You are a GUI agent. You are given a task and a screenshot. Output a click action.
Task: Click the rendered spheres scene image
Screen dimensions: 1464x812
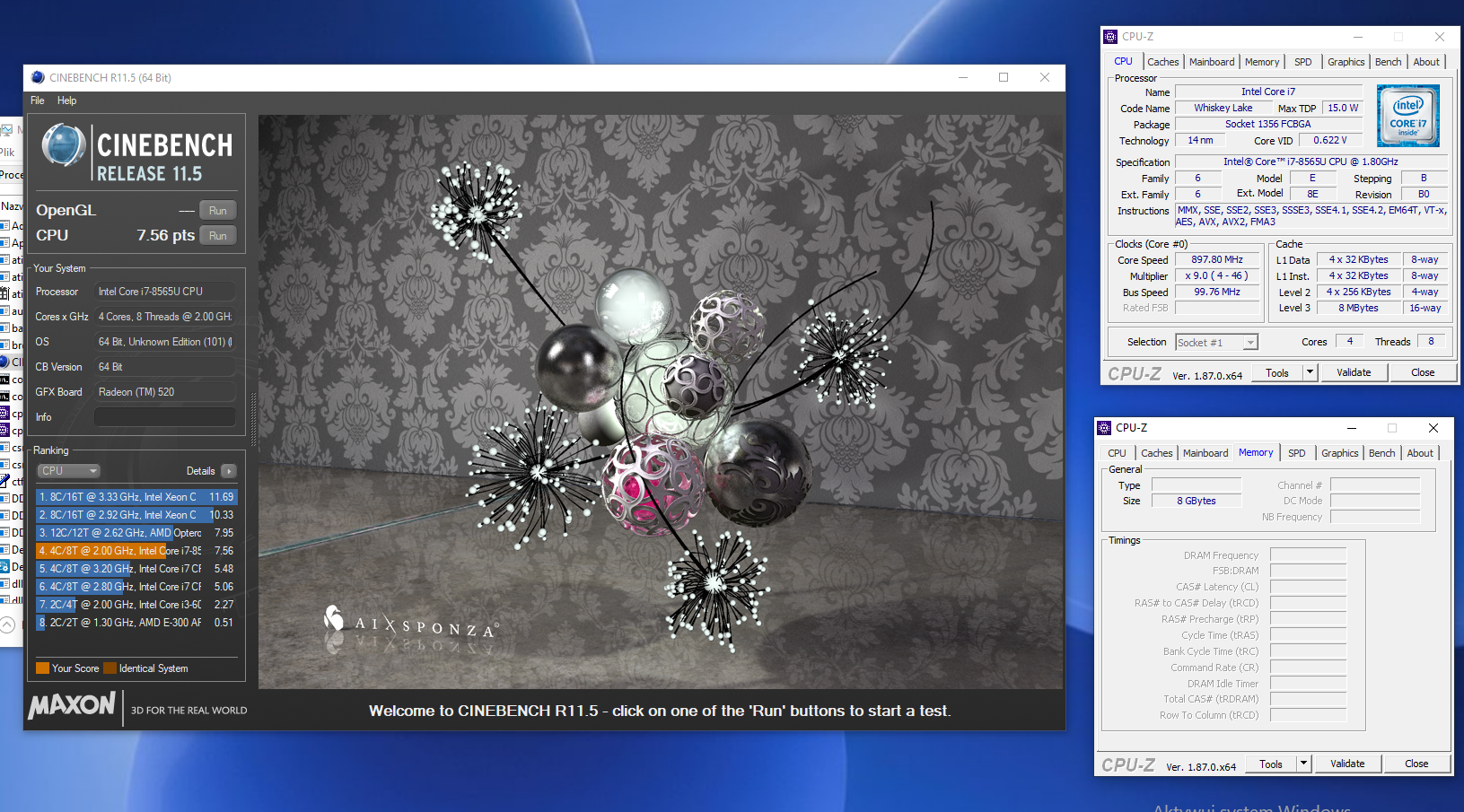coord(661,402)
